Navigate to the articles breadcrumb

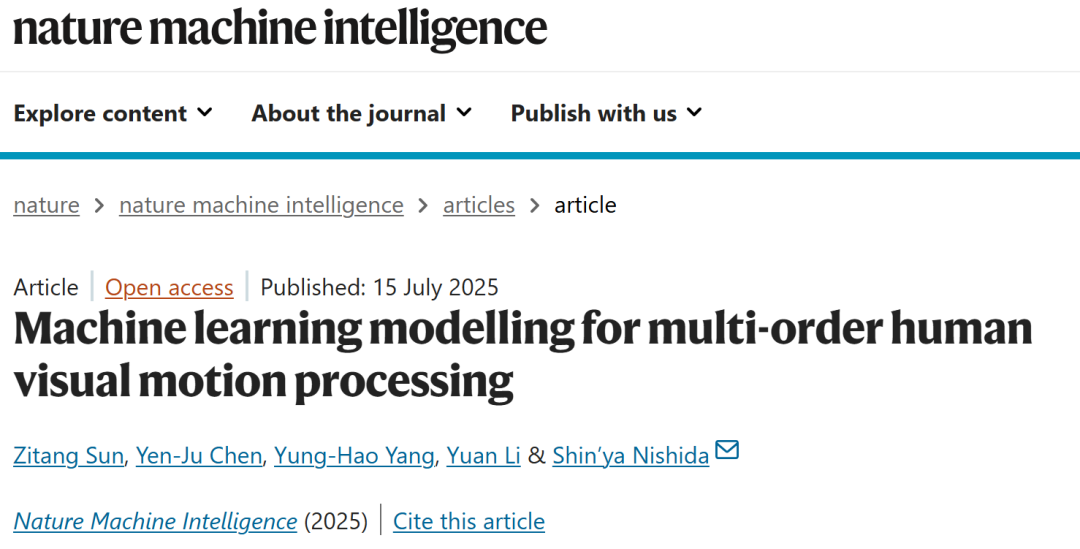click(x=479, y=205)
